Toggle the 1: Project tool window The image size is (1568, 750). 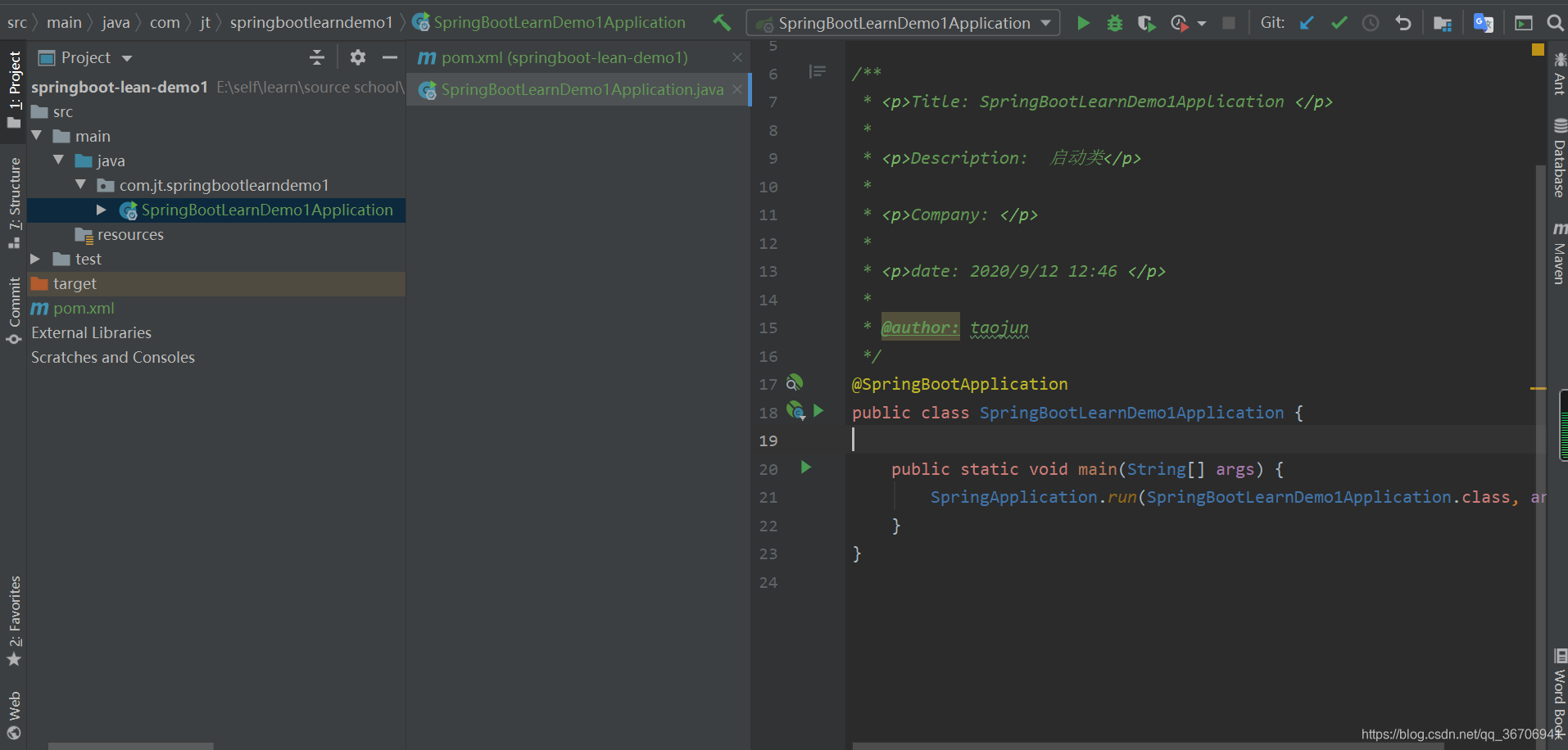14,89
